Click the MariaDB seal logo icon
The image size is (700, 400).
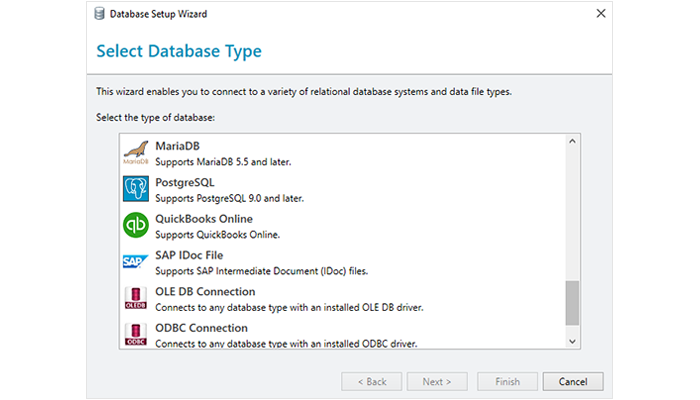[x=135, y=153]
